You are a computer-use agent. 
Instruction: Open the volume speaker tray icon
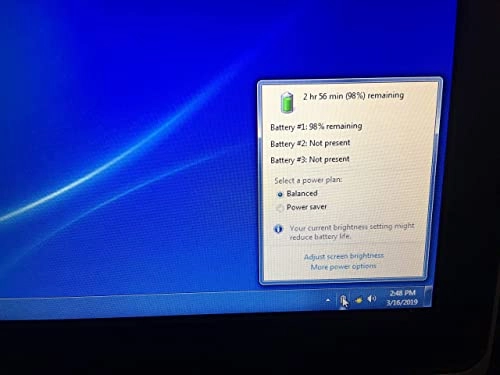(372, 299)
